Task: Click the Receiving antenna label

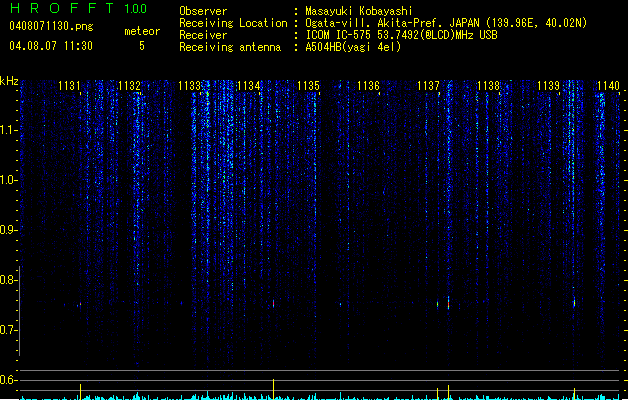Action: pos(230,47)
